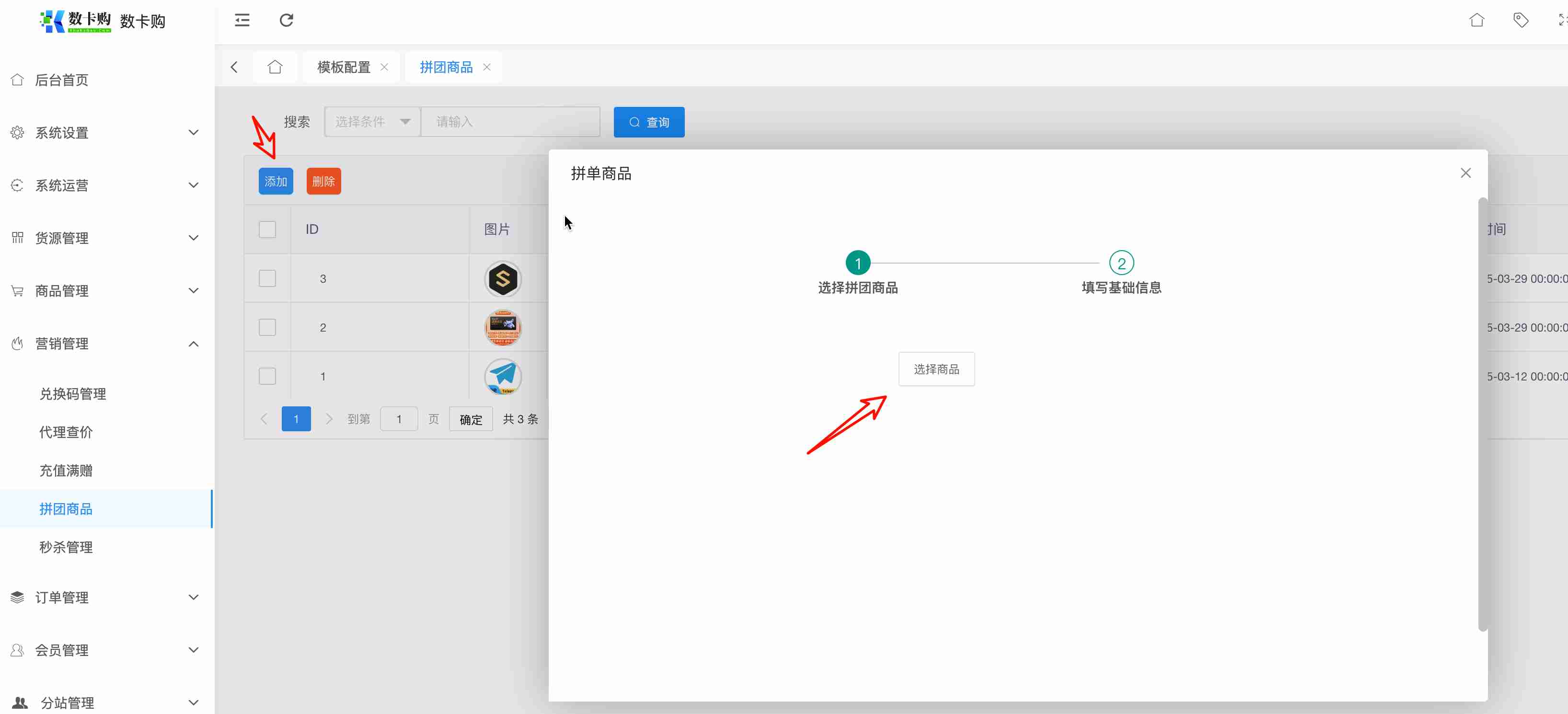This screenshot has width=1568, height=714.
Task: Click the refresh icon in top bar
Action: click(286, 21)
